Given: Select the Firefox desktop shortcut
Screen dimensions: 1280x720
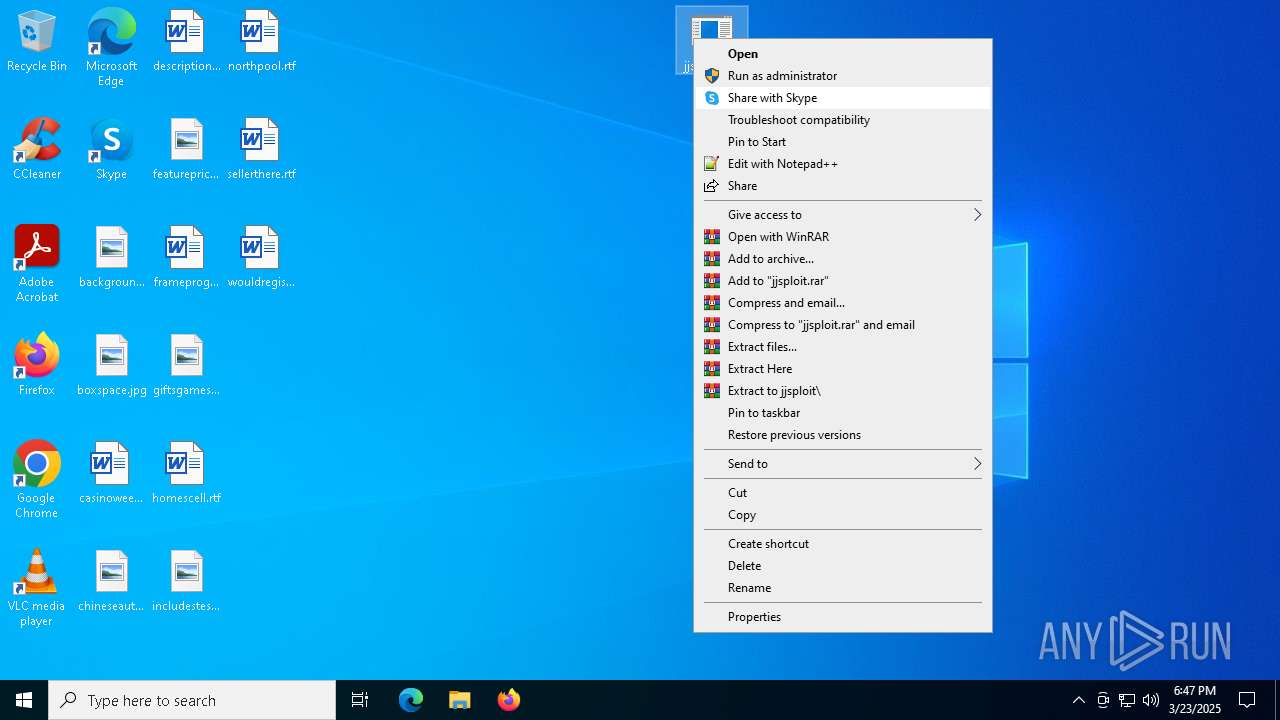Looking at the screenshot, I should point(37,366).
